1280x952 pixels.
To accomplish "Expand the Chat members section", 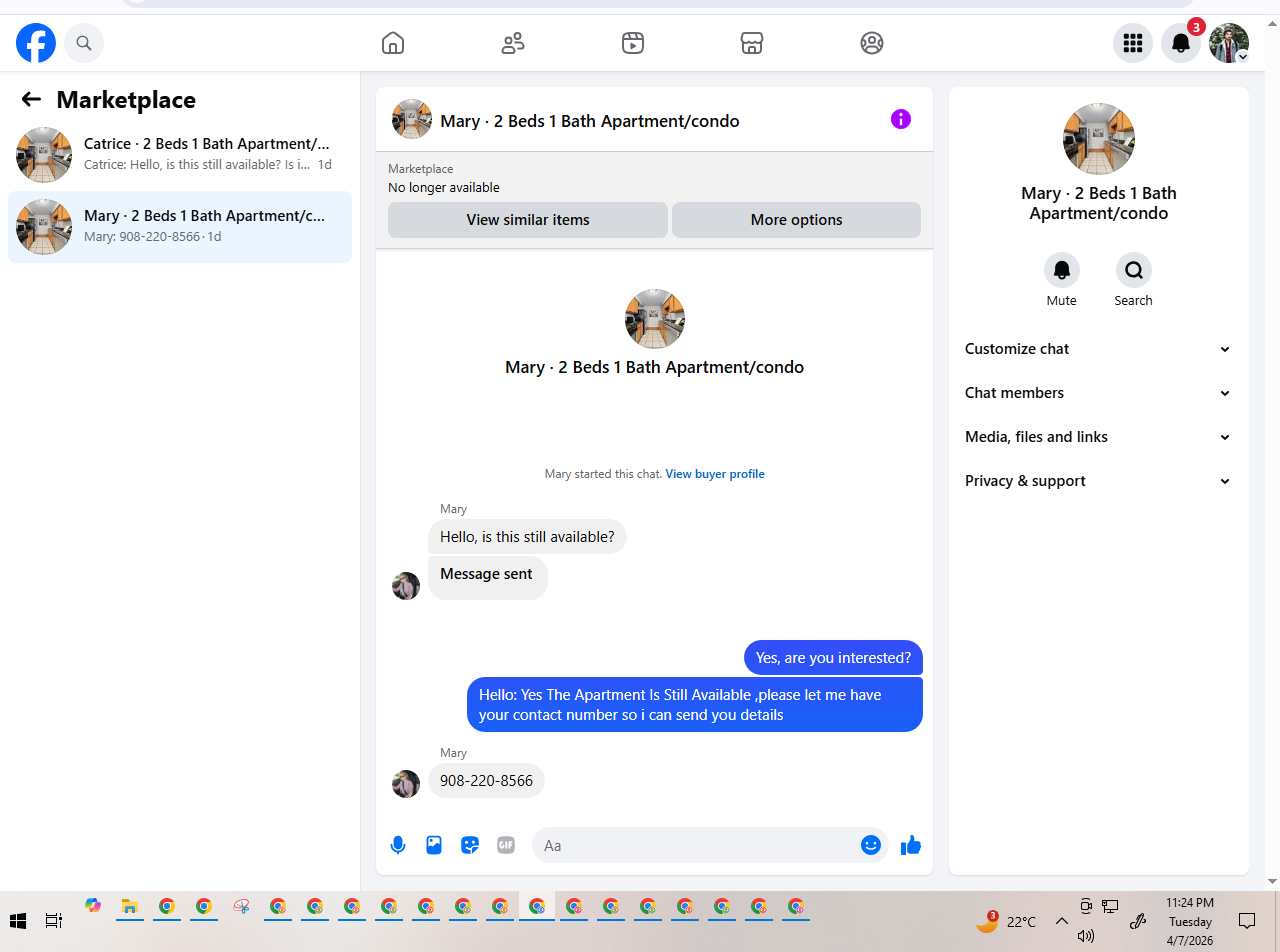I will (x=1098, y=393).
